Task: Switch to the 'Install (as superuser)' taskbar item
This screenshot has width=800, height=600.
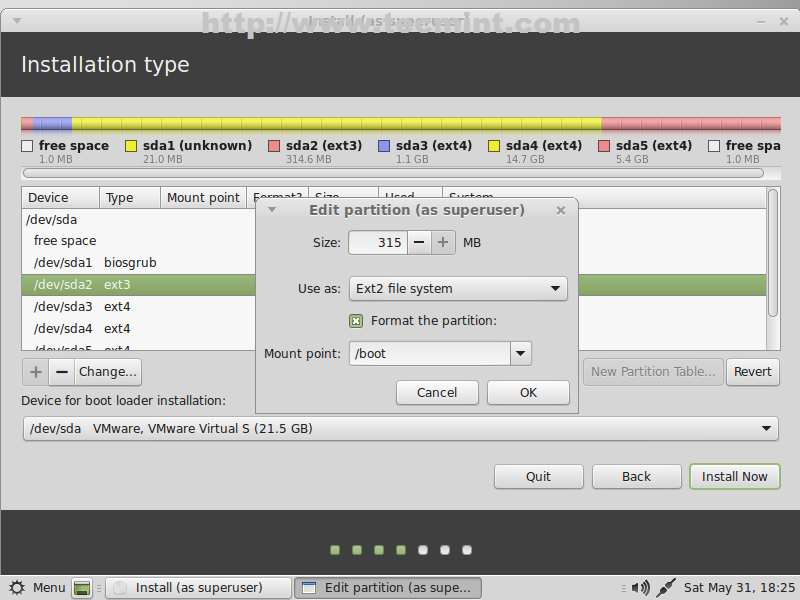Action: [198, 588]
